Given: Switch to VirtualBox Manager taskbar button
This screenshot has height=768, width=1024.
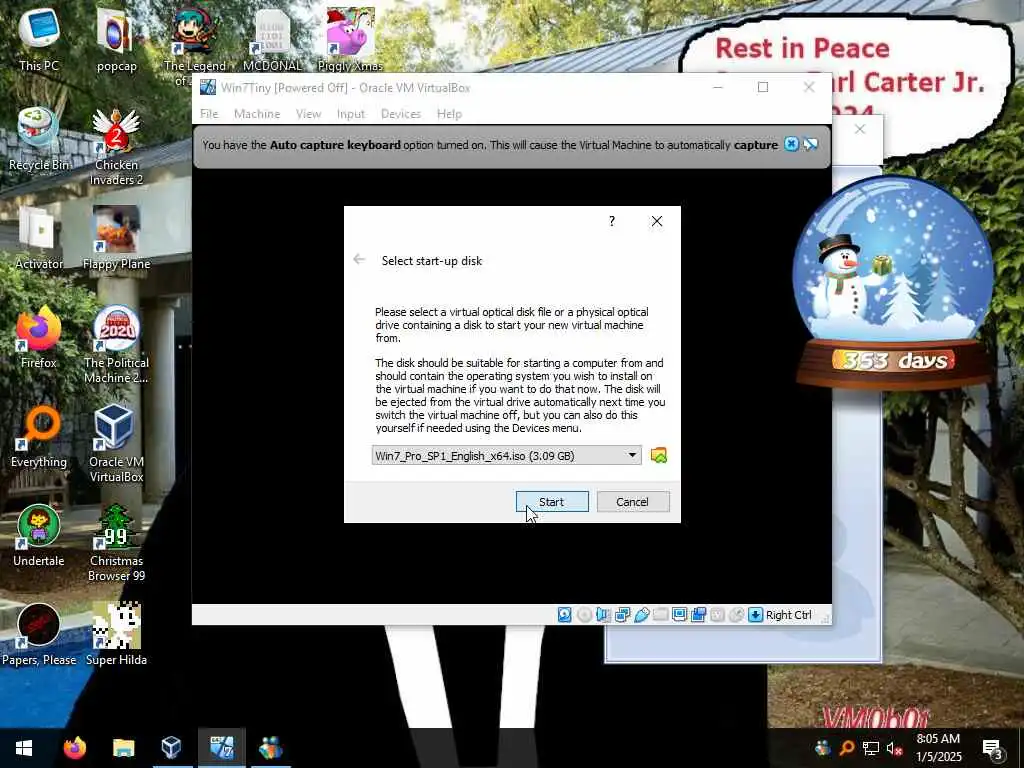Looking at the screenshot, I should (x=171, y=748).
